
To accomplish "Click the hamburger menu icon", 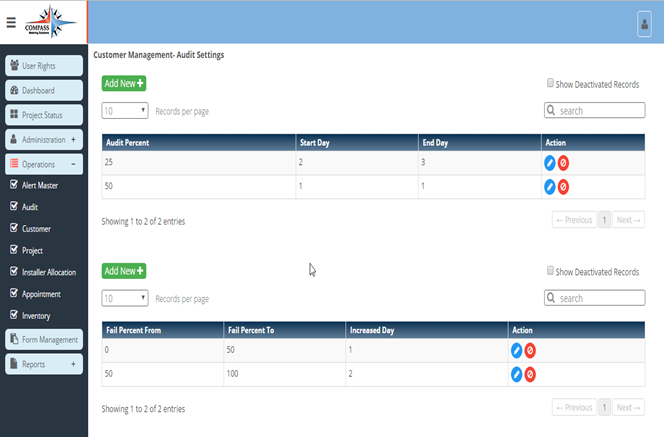I will click(x=11, y=23).
